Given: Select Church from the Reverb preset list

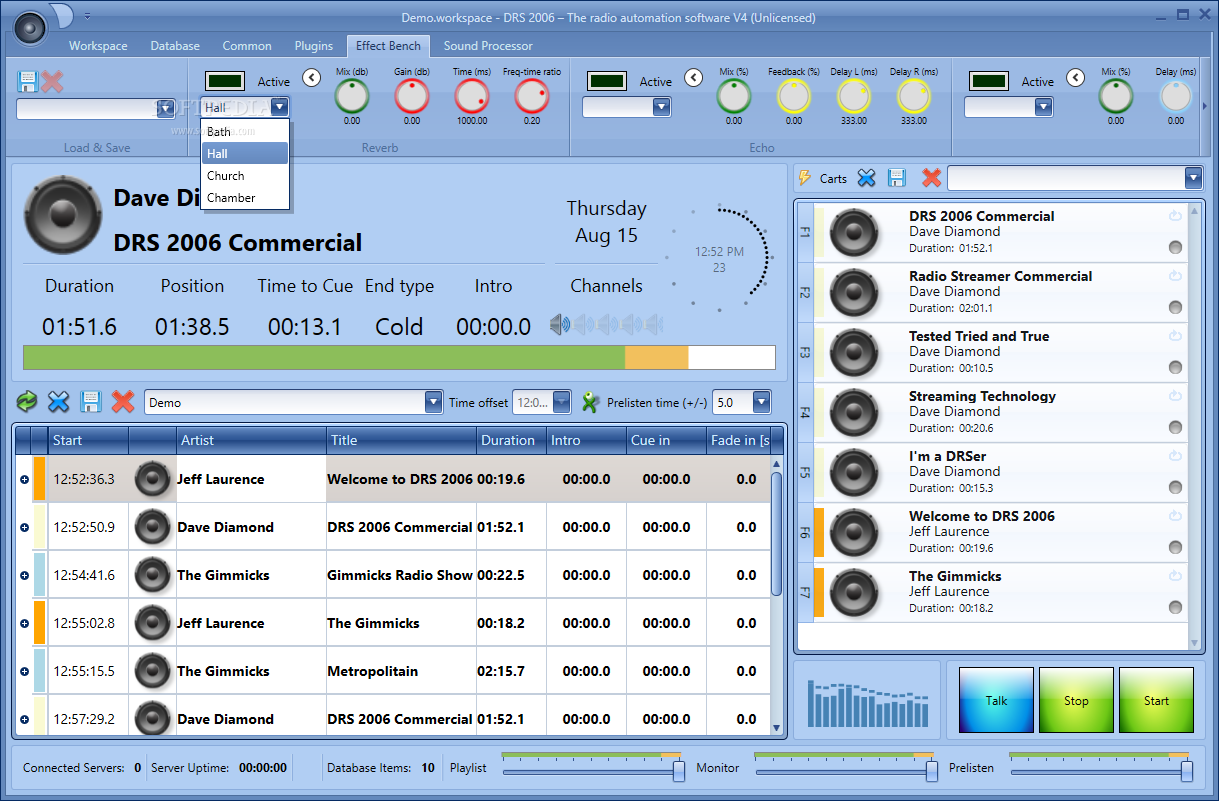Looking at the screenshot, I should pos(245,175).
